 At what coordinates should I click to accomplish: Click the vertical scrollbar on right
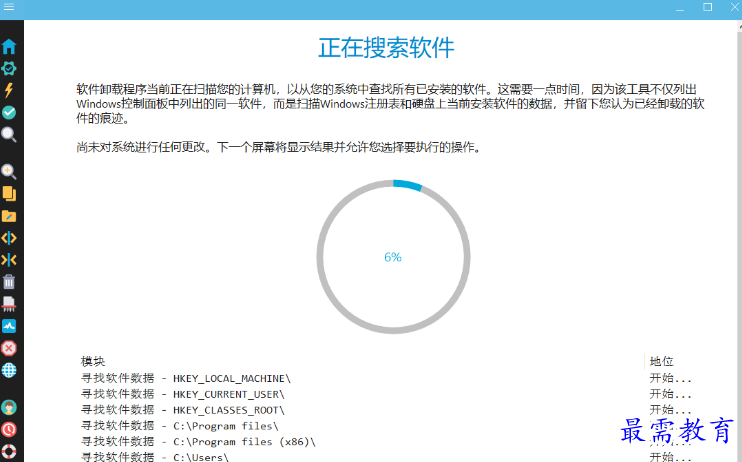pyautogui.click(x=739, y=240)
